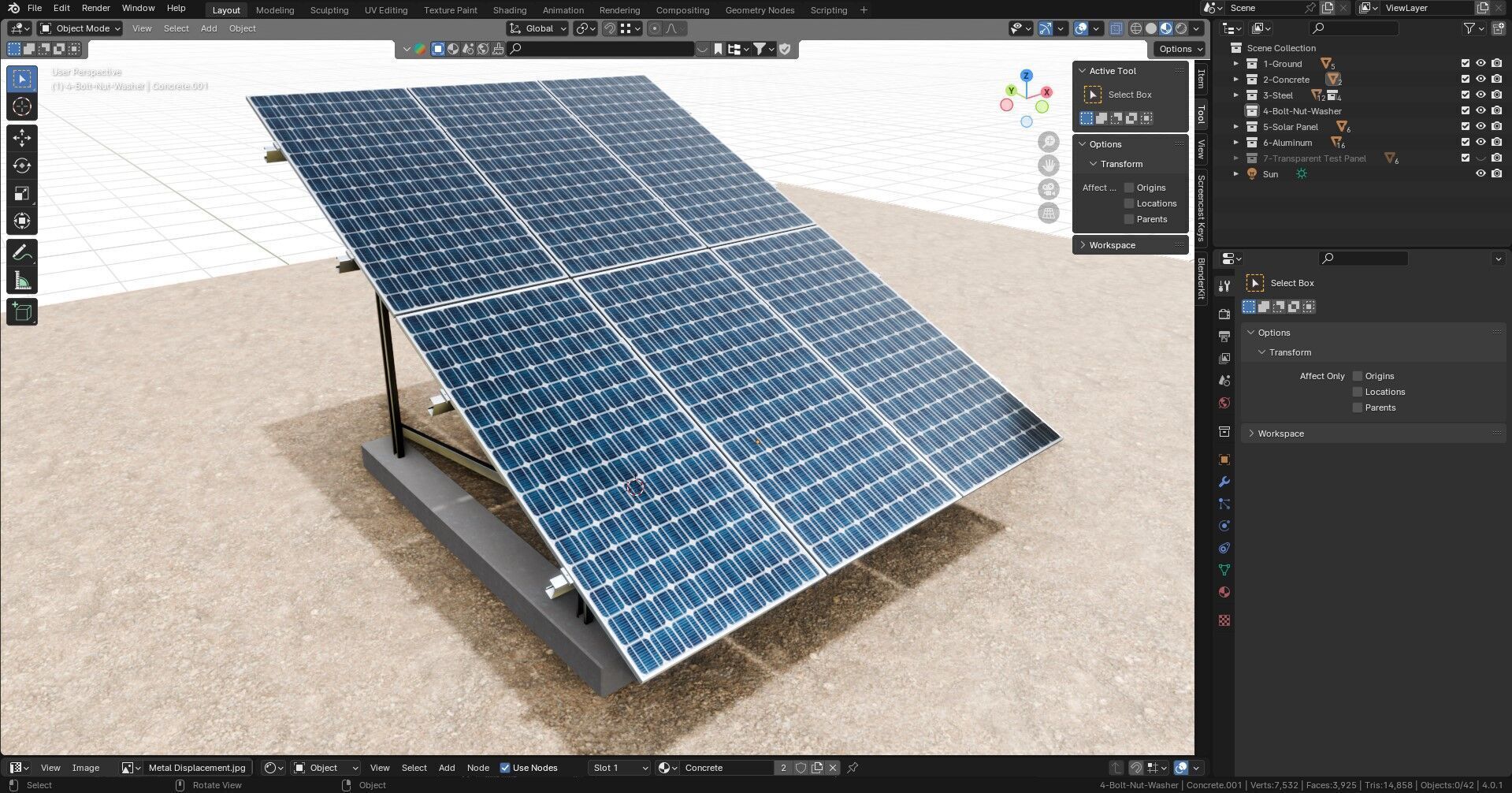Screen dimensions: 1512x793
Task: Open the File menu
Action: coord(35,8)
